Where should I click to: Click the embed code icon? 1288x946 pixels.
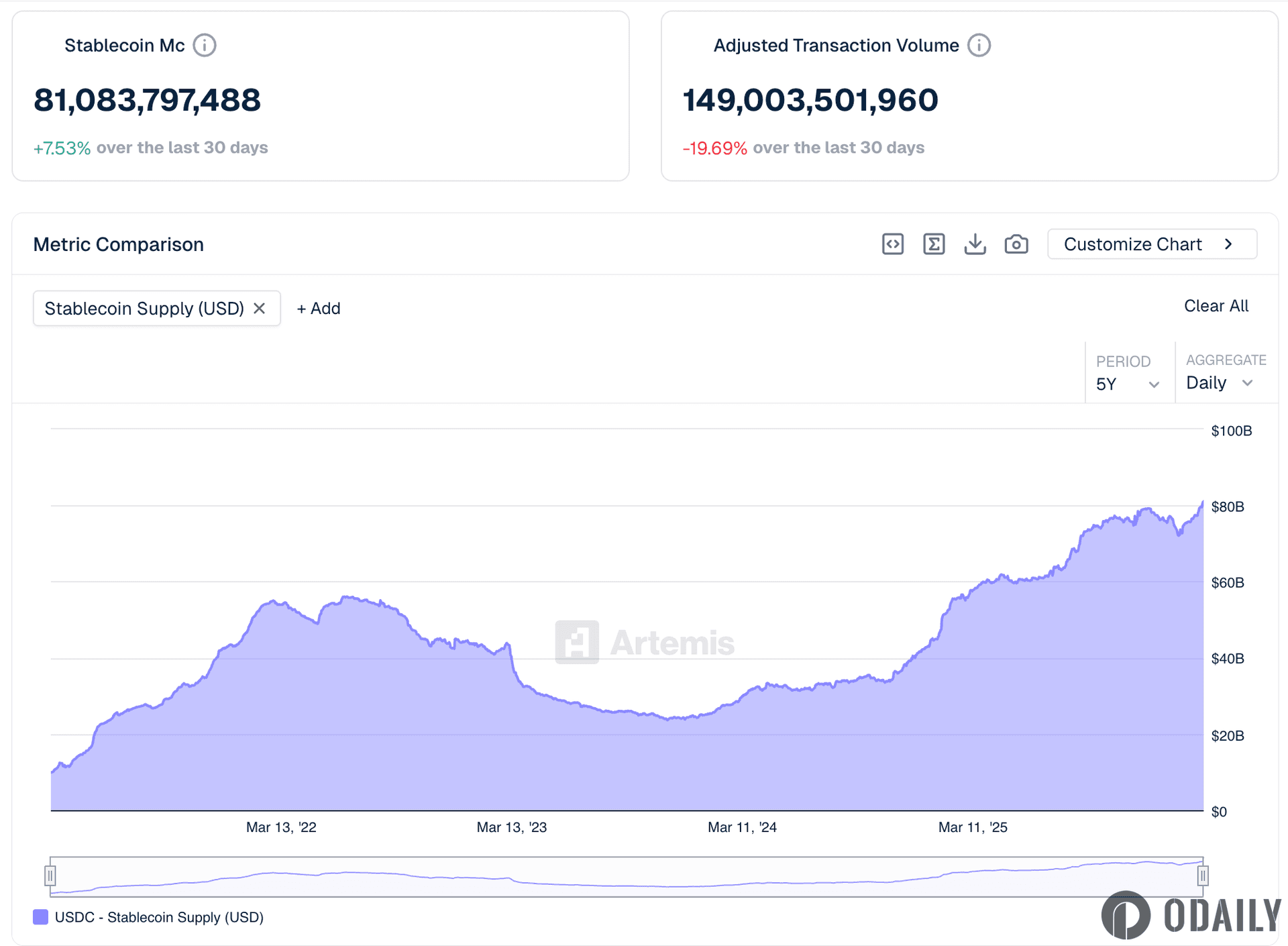[892, 244]
